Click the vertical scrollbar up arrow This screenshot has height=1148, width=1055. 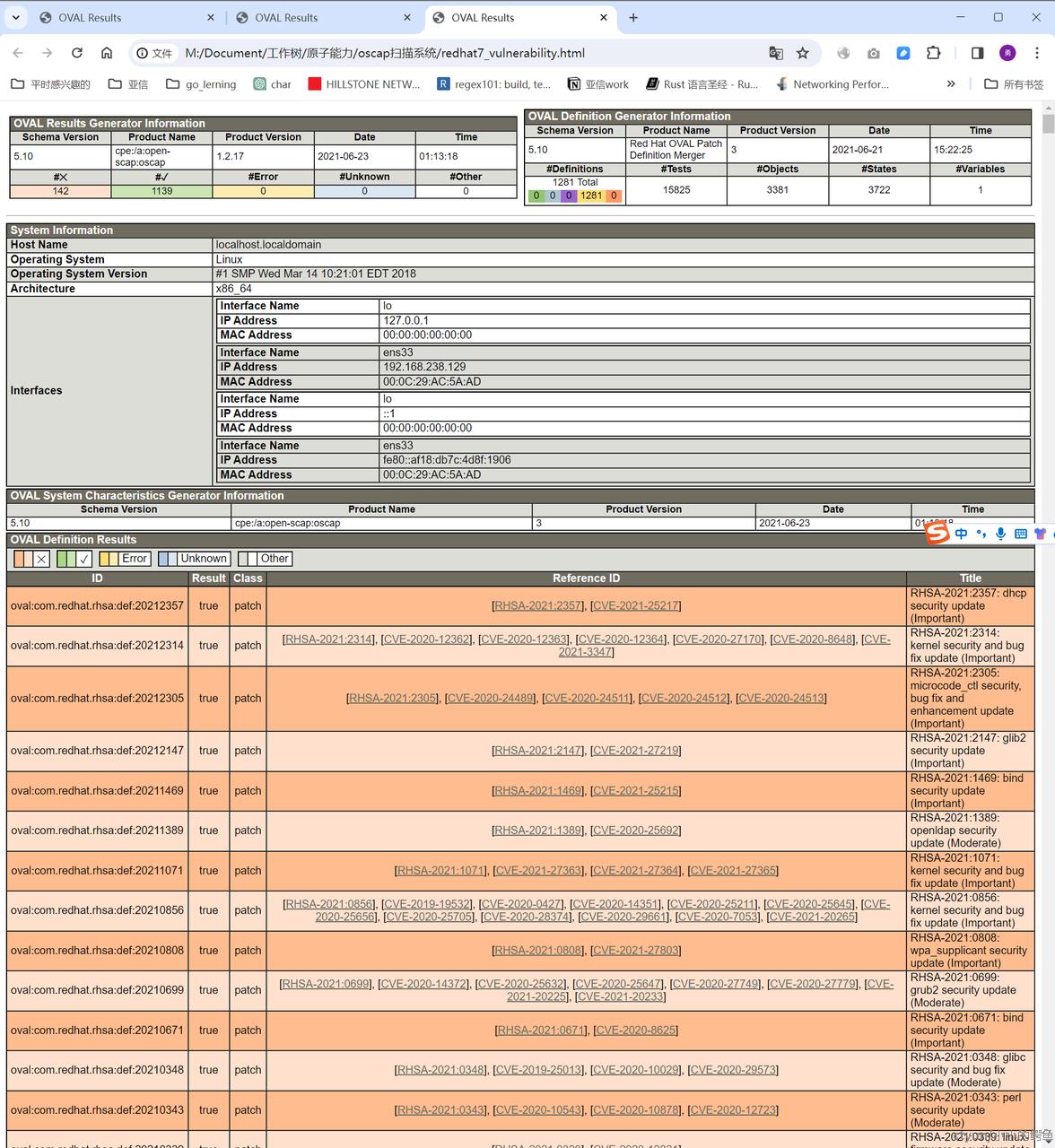click(x=1047, y=109)
